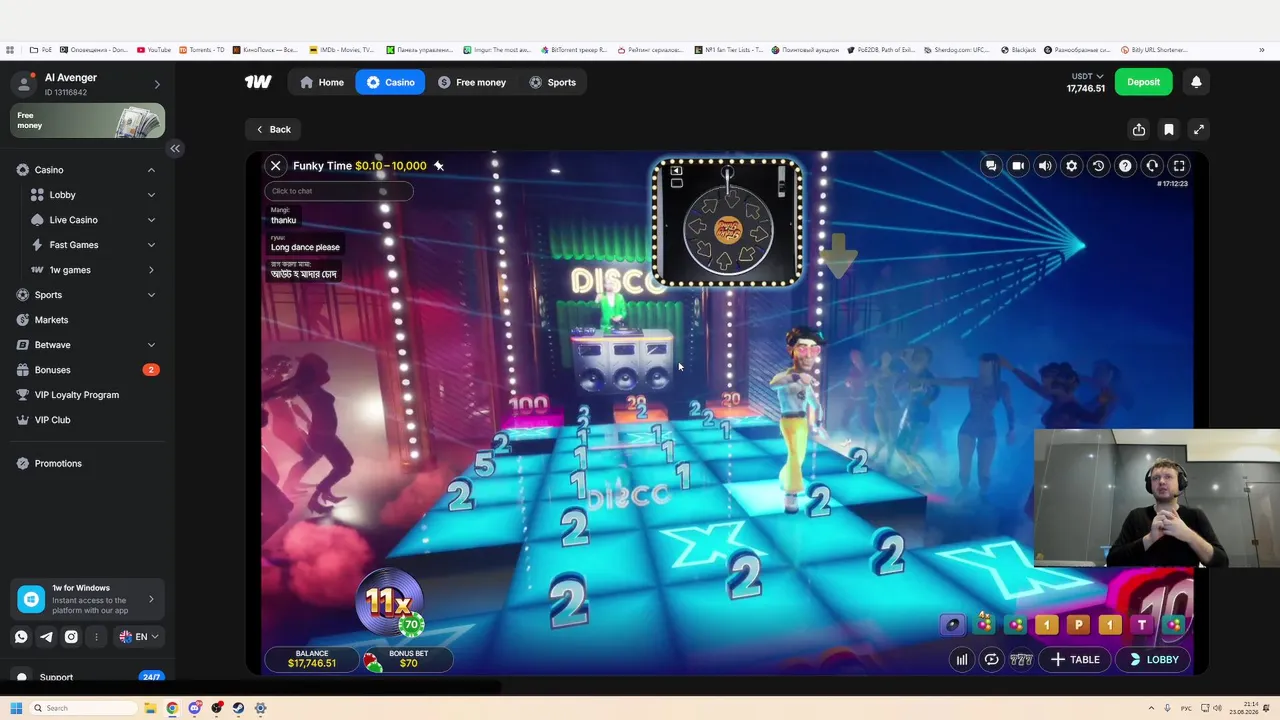Open the 1w games submenu arrow
The width and height of the screenshot is (1280, 720).
[x=151, y=270]
